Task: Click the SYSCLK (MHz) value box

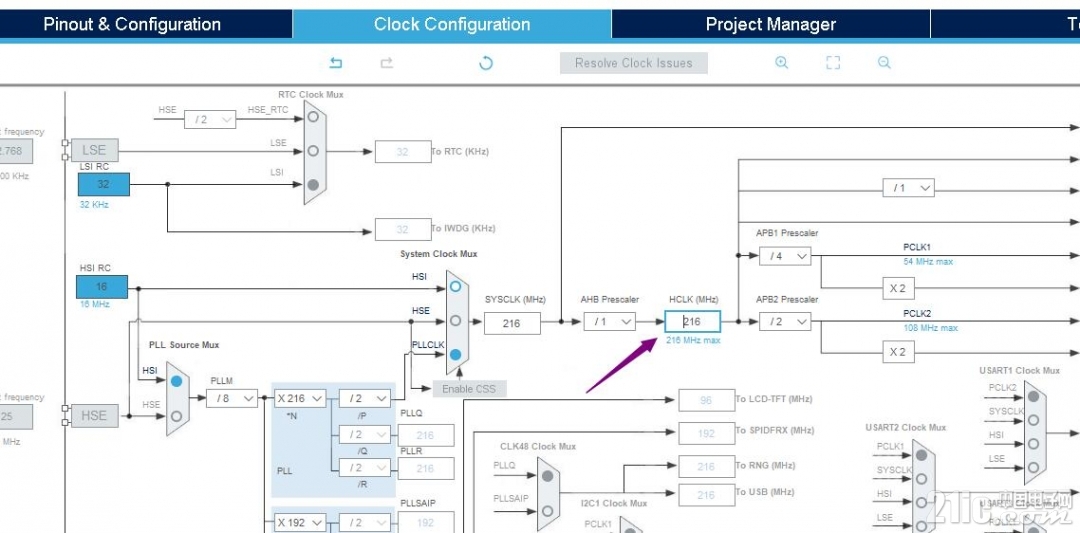Action: [x=512, y=323]
